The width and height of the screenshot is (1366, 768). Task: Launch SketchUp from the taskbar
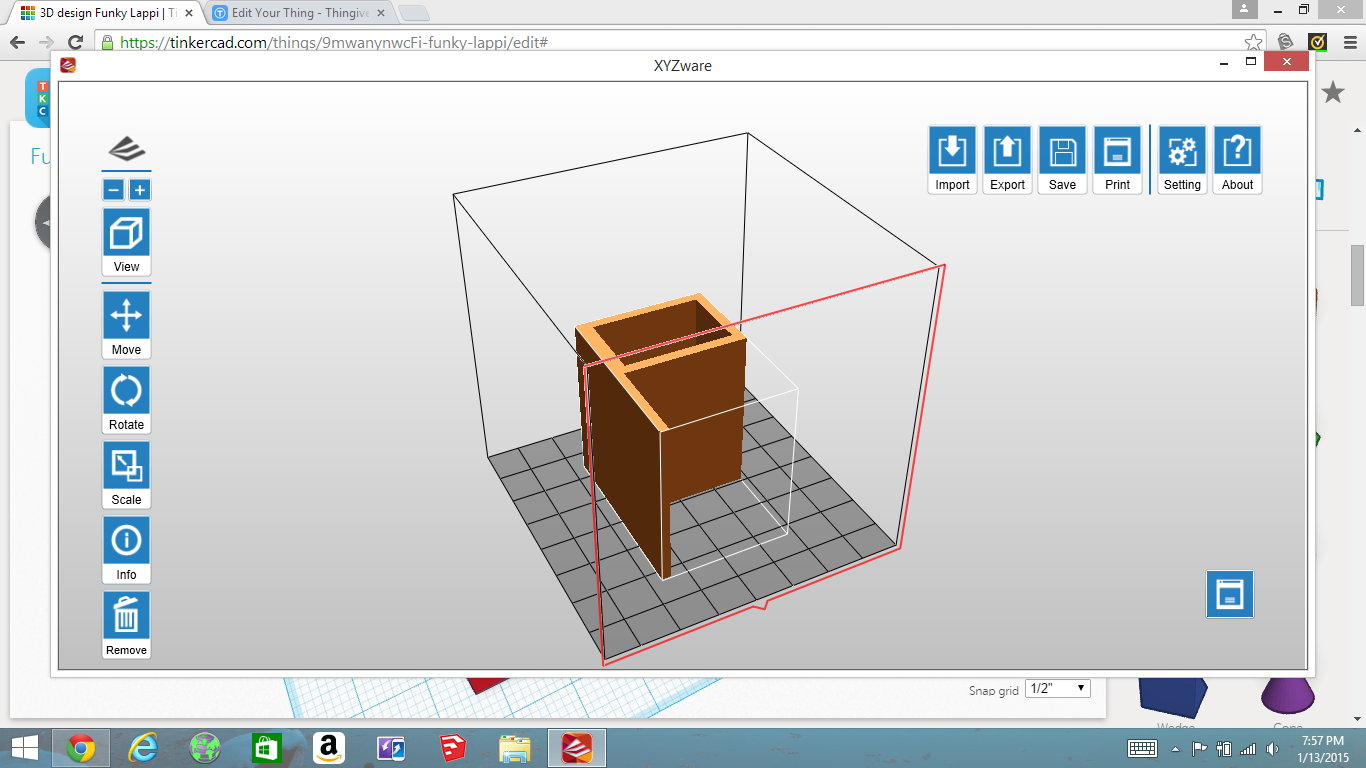coord(452,748)
